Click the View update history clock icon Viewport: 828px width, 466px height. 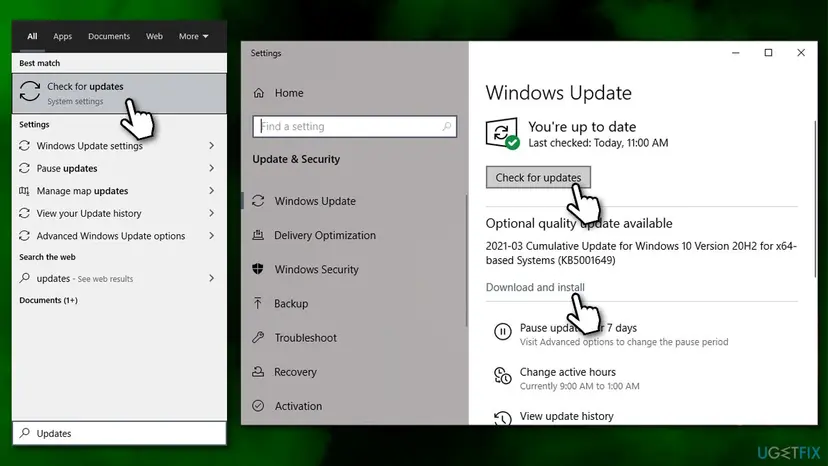tap(502, 418)
